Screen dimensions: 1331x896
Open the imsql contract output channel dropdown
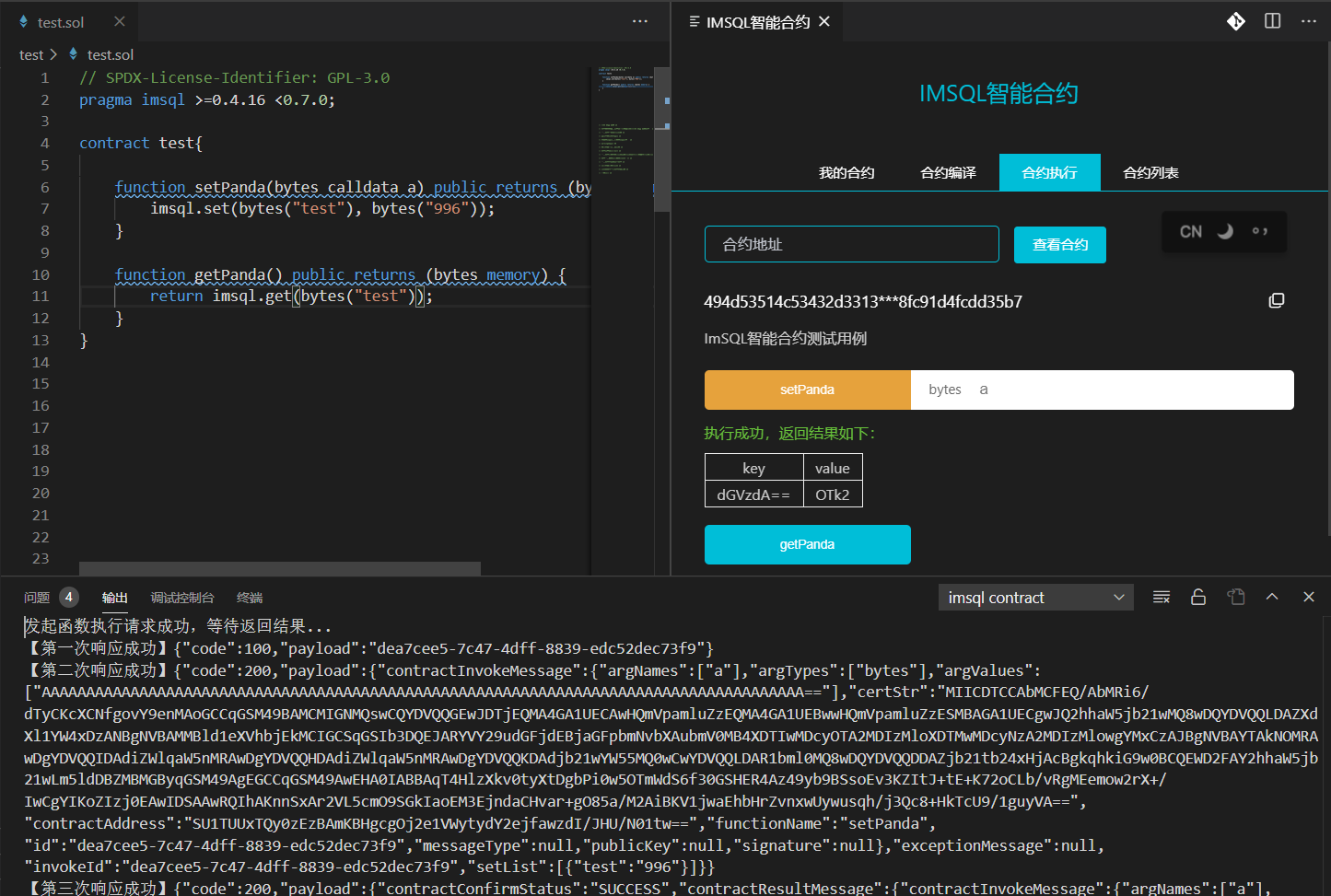click(x=1035, y=598)
